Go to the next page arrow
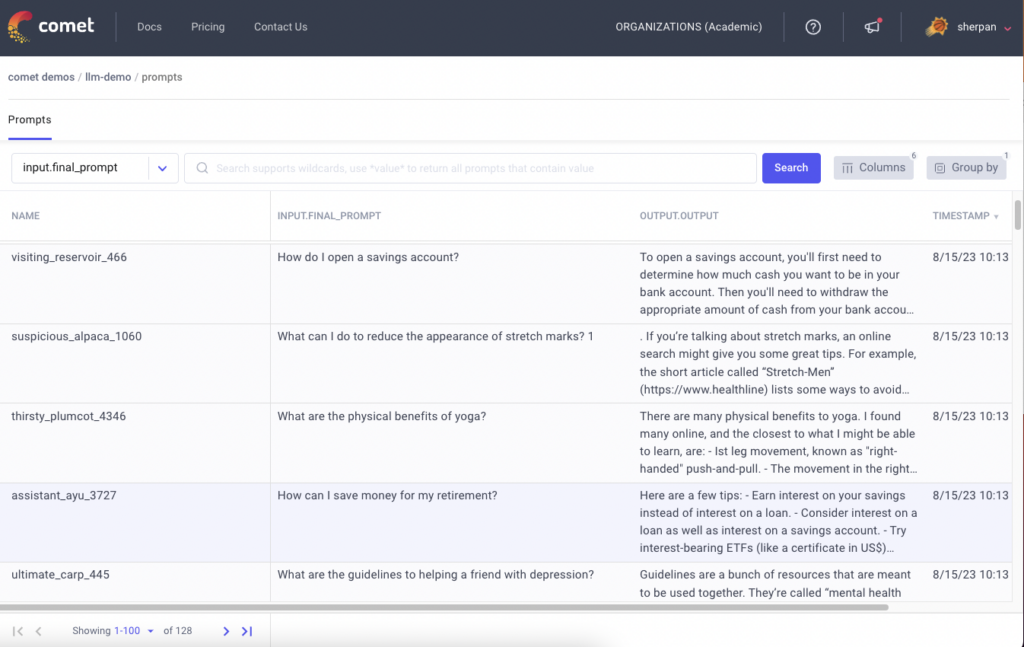 point(226,631)
